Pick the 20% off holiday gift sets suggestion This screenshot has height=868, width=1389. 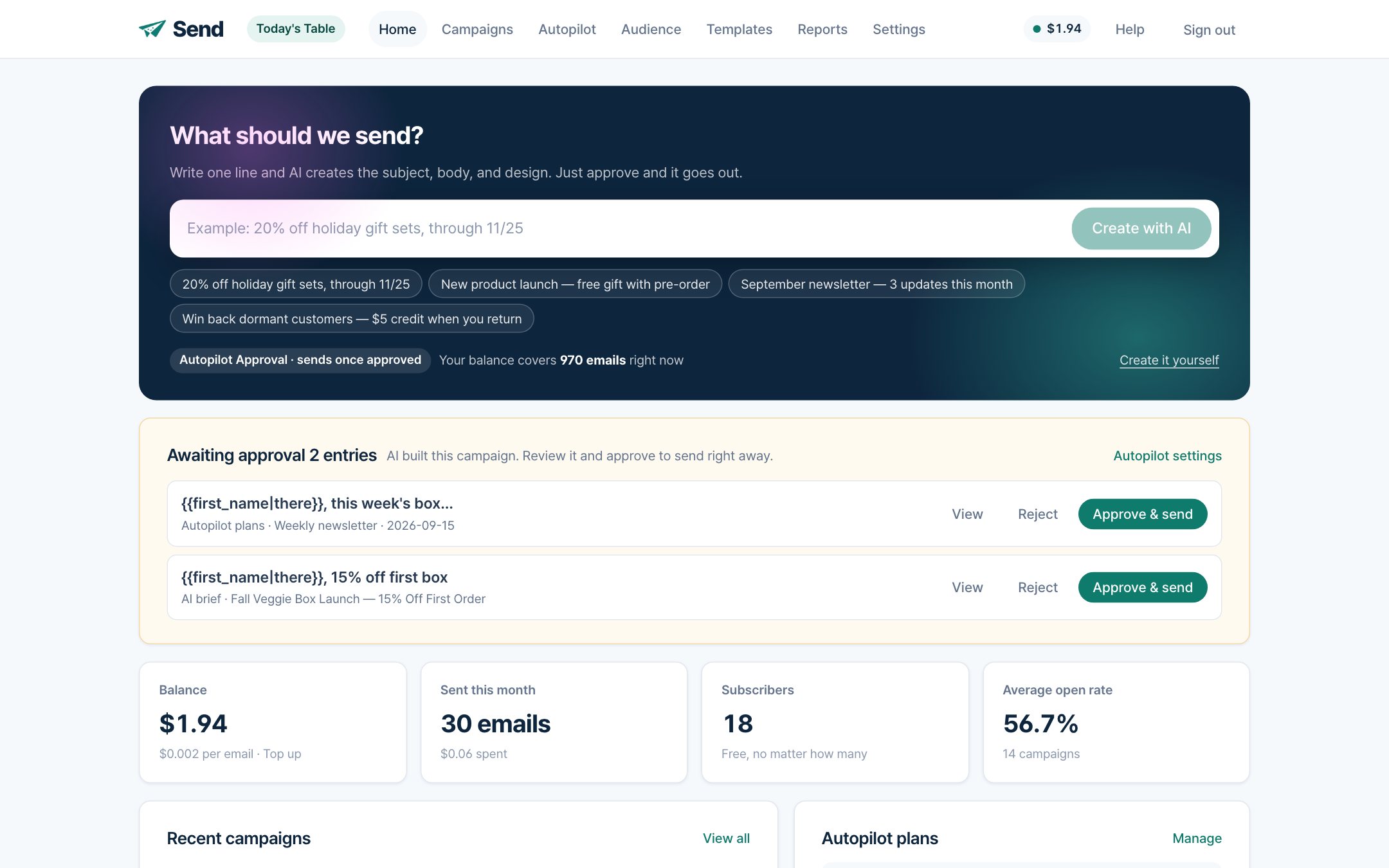(296, 284)
